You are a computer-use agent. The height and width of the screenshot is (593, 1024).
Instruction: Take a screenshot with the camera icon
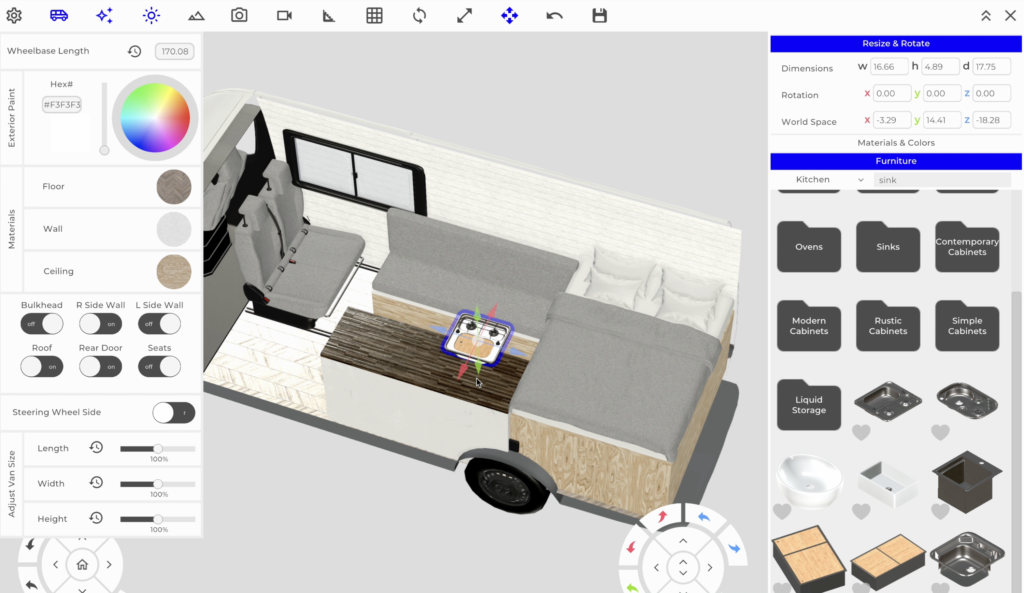point(239,15)
